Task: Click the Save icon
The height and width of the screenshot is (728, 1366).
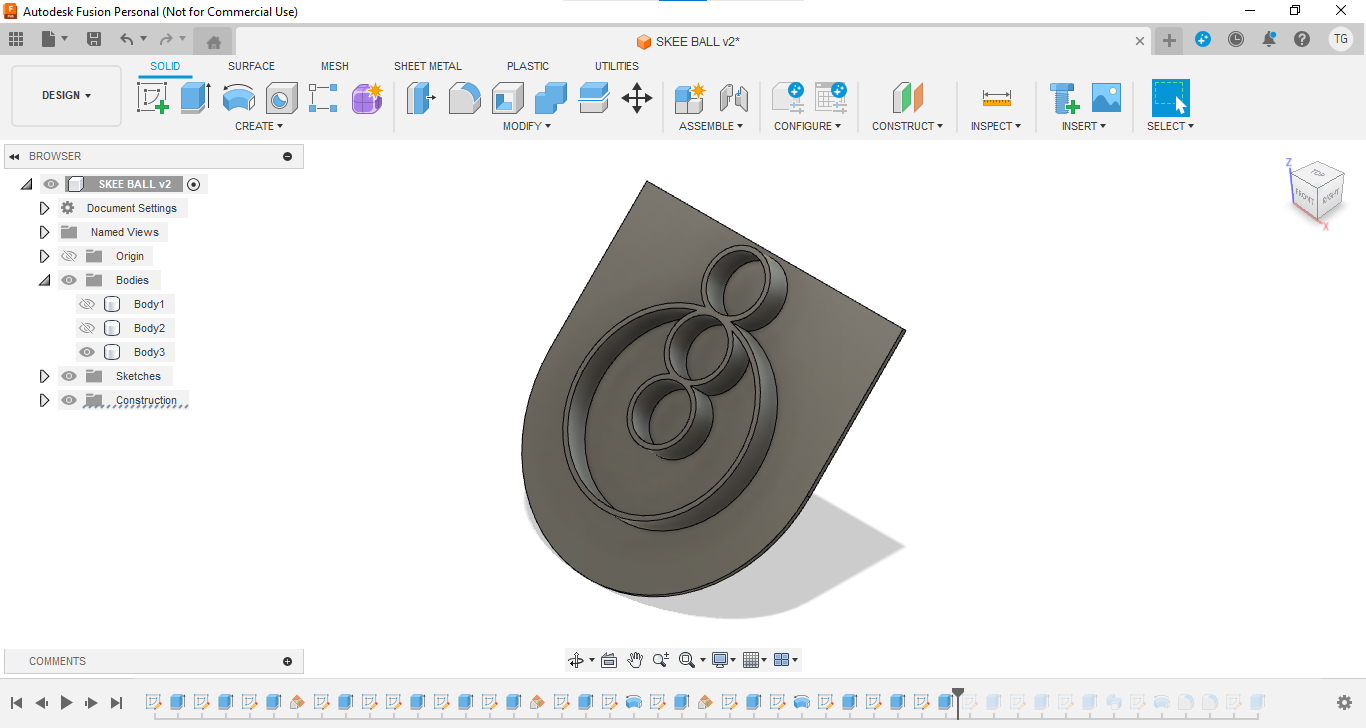Action: click(94, 39)
